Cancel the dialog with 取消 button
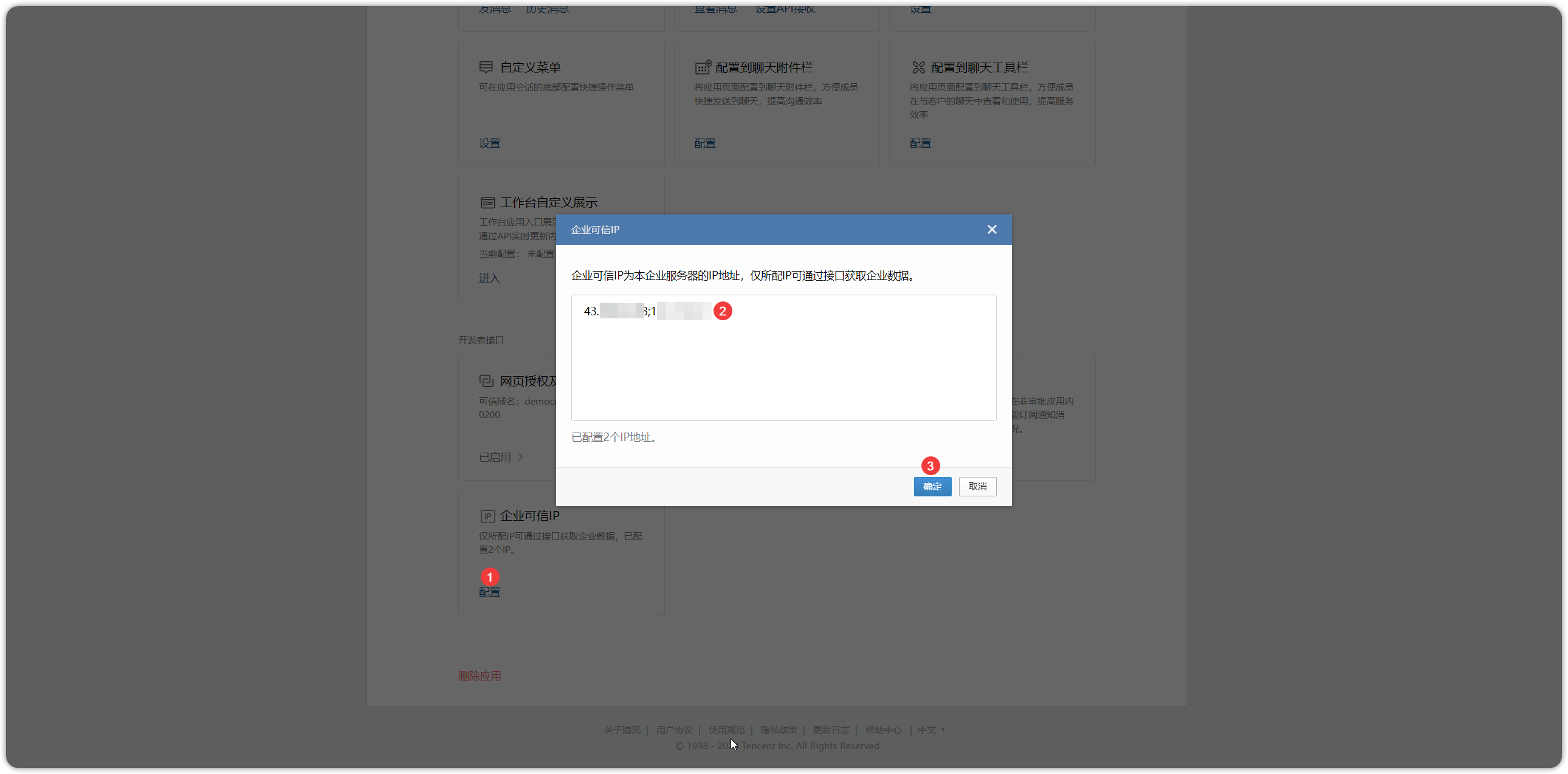The height and width of the screenshot is (774, 1568). pyautogui.click(x=977, y=486)
